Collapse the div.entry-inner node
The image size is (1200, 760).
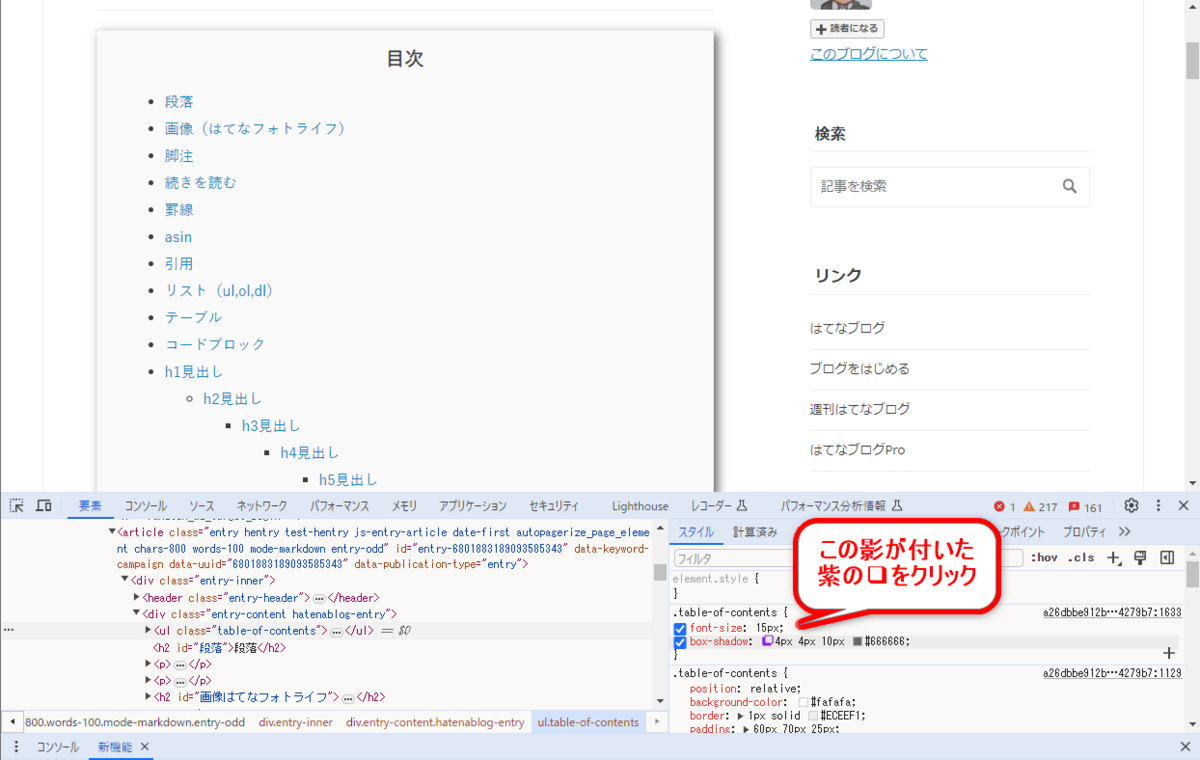pyautogui.click(x=125, y=580)
